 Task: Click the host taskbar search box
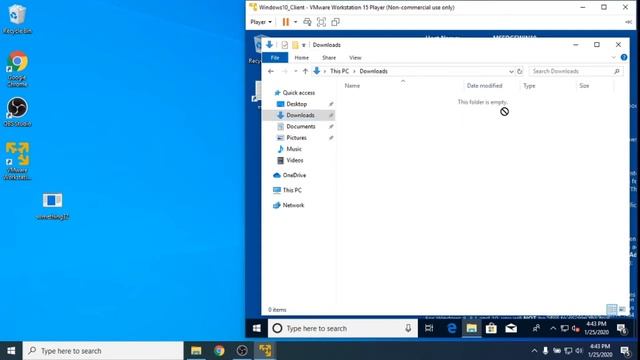point(103,351)
